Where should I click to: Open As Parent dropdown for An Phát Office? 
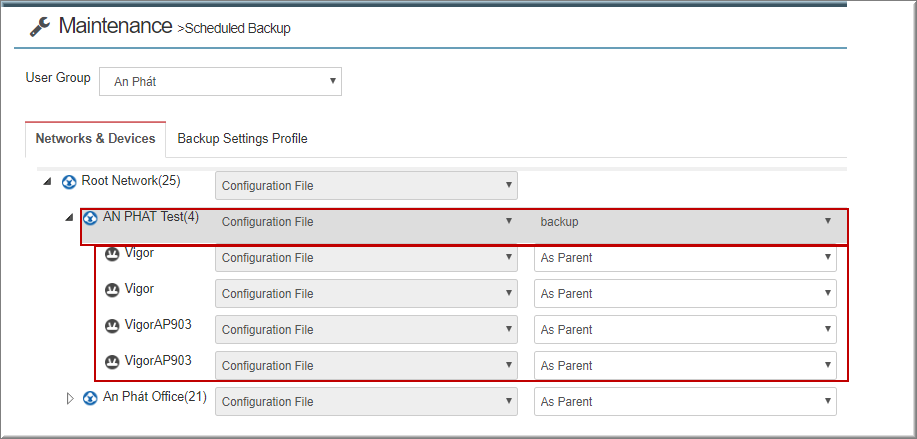pos(685,402)
